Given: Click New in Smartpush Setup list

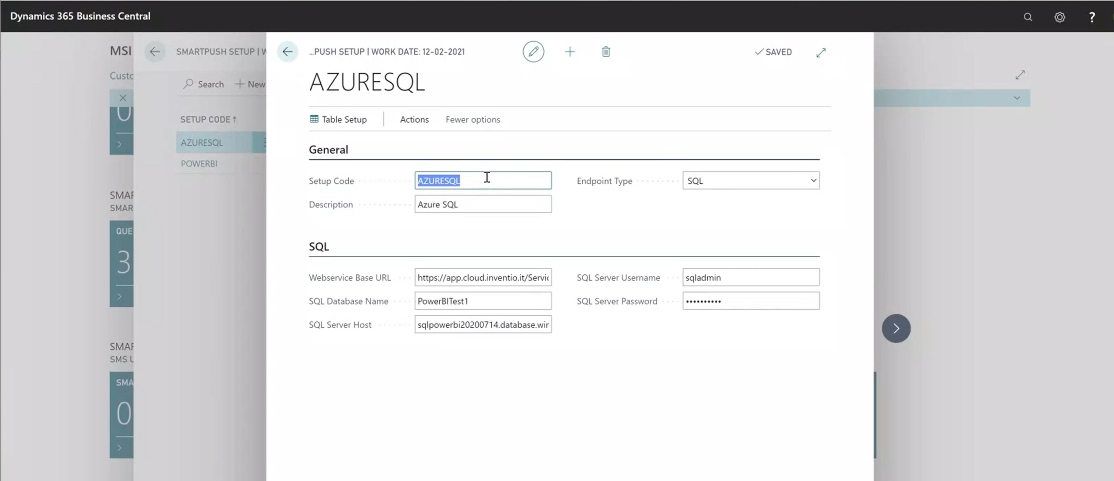Looking at the screenshot, I should (250, 84).
